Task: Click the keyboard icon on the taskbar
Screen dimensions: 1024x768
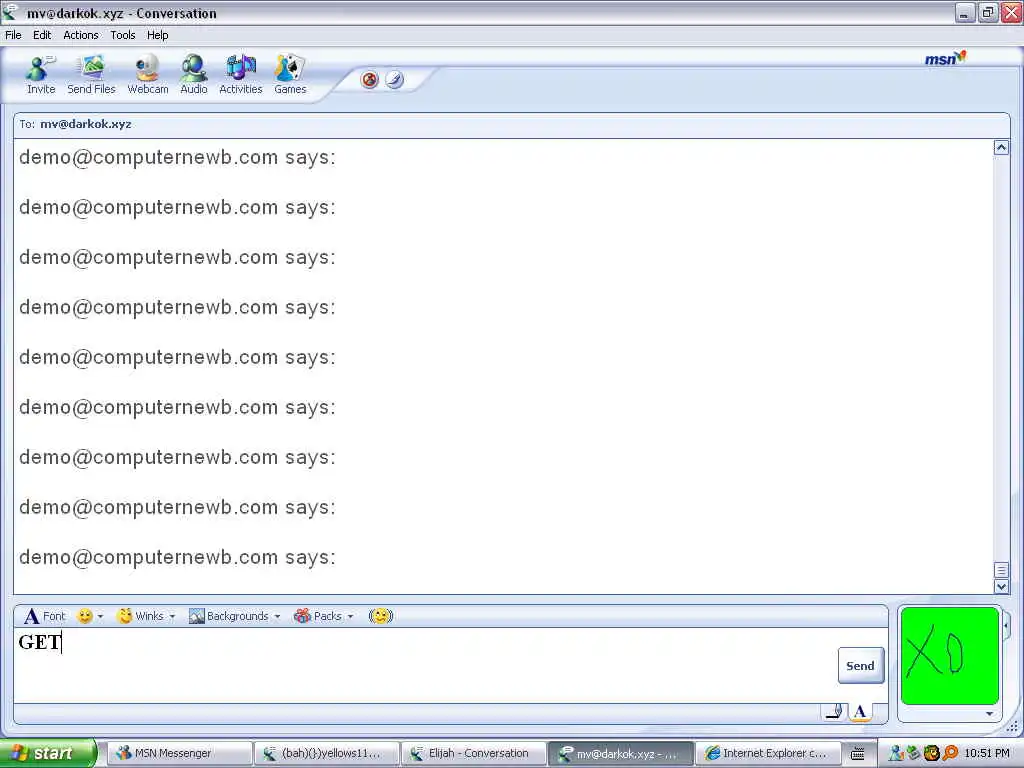Action: tap(857, 754)
